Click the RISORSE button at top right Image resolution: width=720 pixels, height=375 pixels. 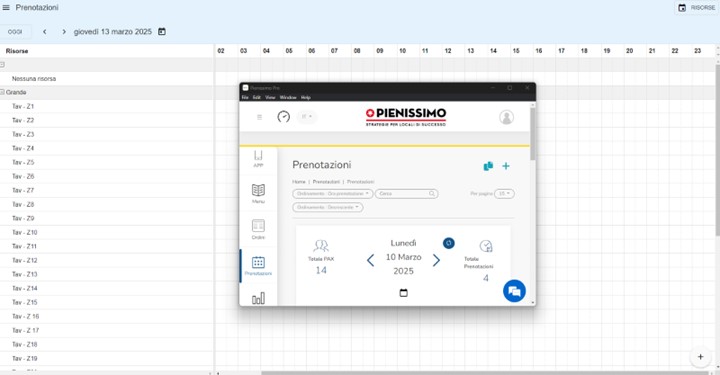click(697, 8)
